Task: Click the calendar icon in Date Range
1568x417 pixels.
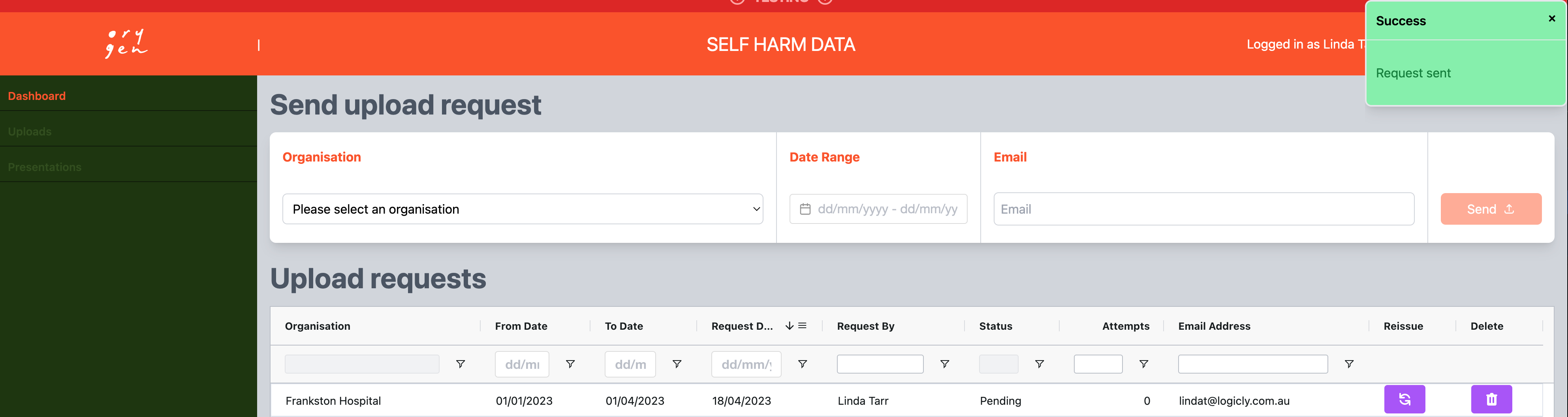Action: coord(805,209)
